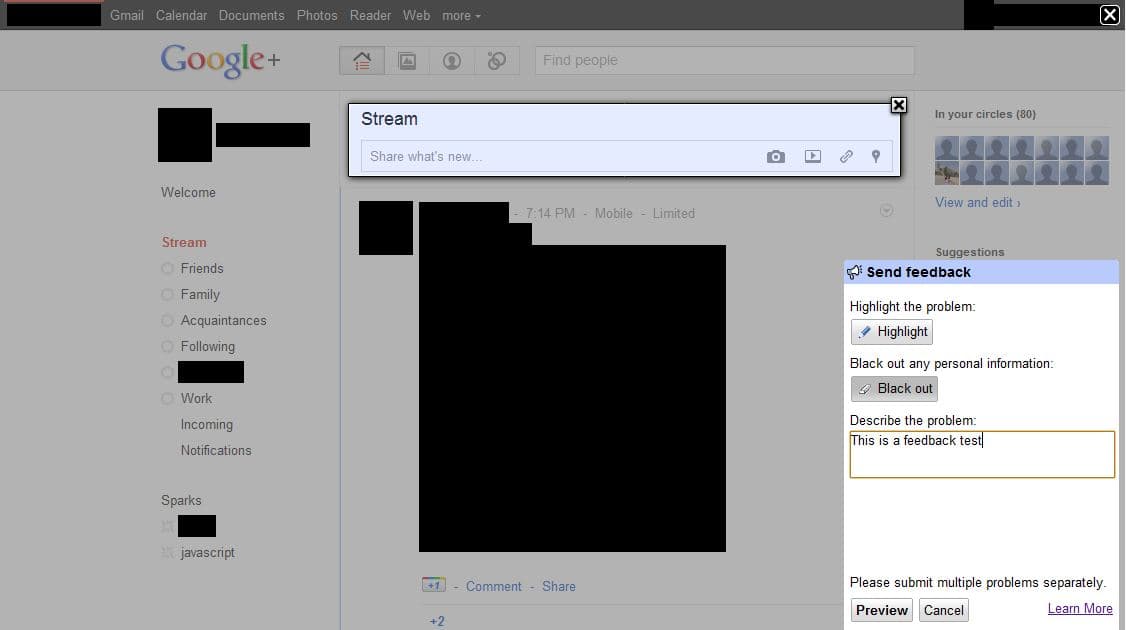Open the Circles icon in Google+ toolbar
This screenshot has width=1126, height=630.
pos(496,61)
